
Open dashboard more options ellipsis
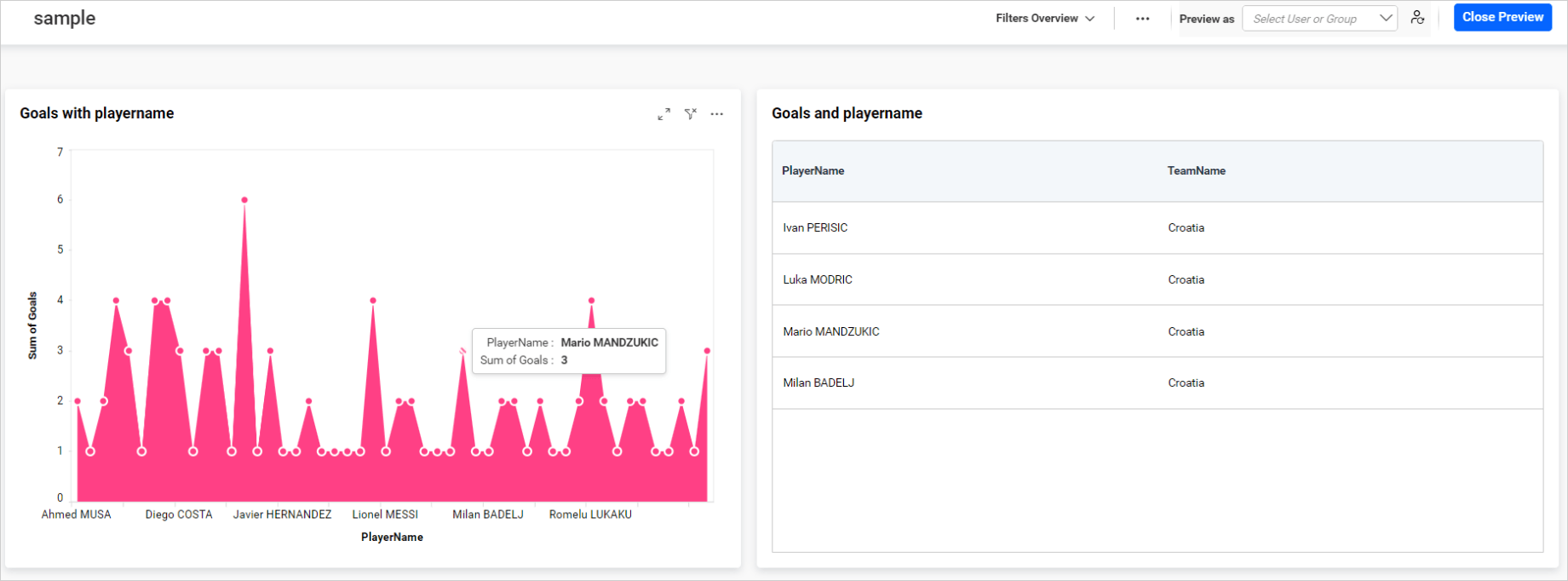[x=1142, y=19]
